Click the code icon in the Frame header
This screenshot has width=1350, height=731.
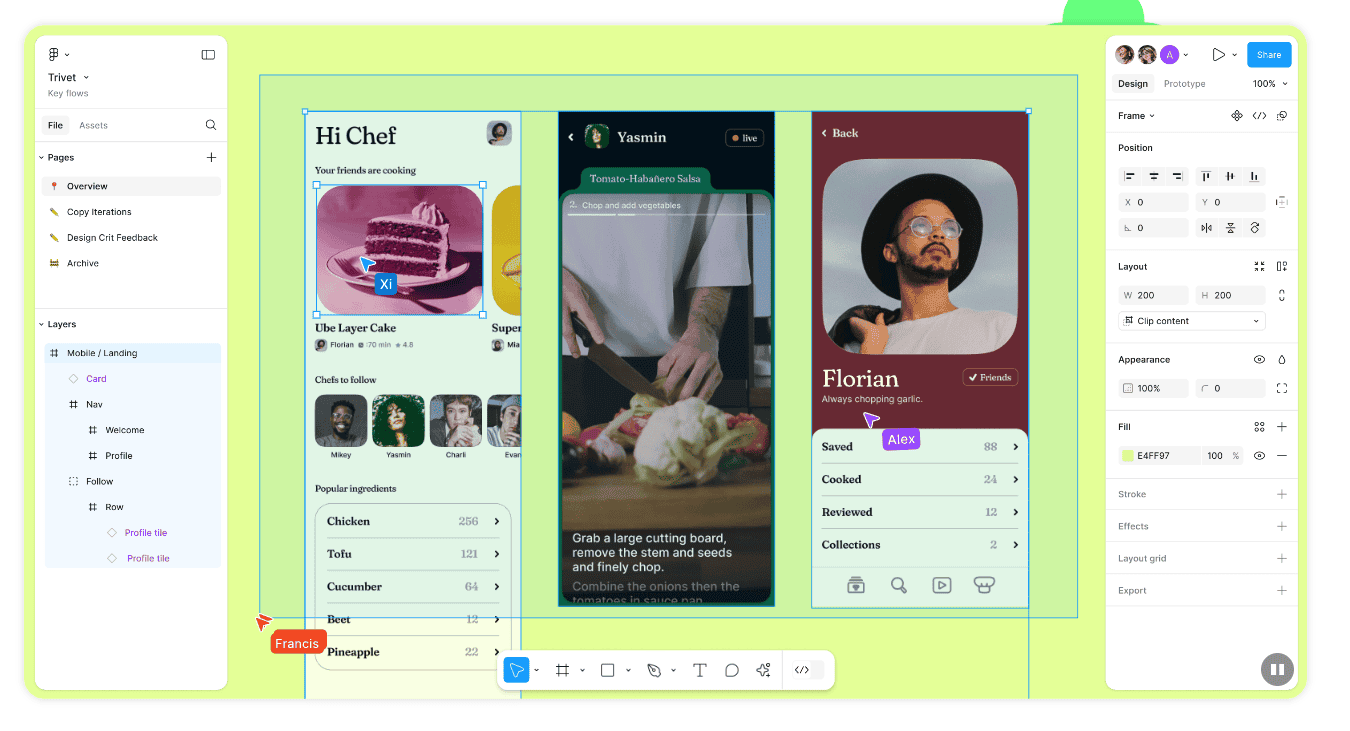coord(1260,116)
